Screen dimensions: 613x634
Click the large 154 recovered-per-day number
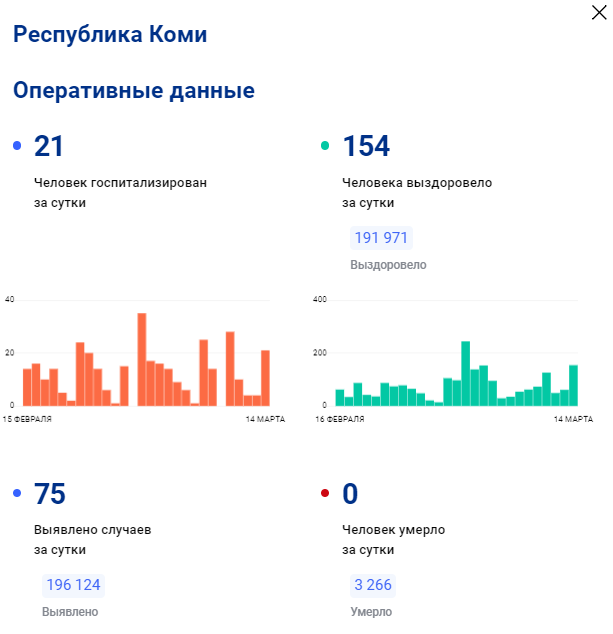(x=366, y=147)
